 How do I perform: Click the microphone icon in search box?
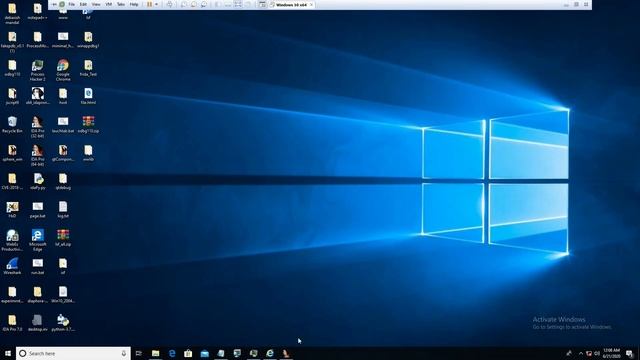pyautogui.click(x=124, y=353)
